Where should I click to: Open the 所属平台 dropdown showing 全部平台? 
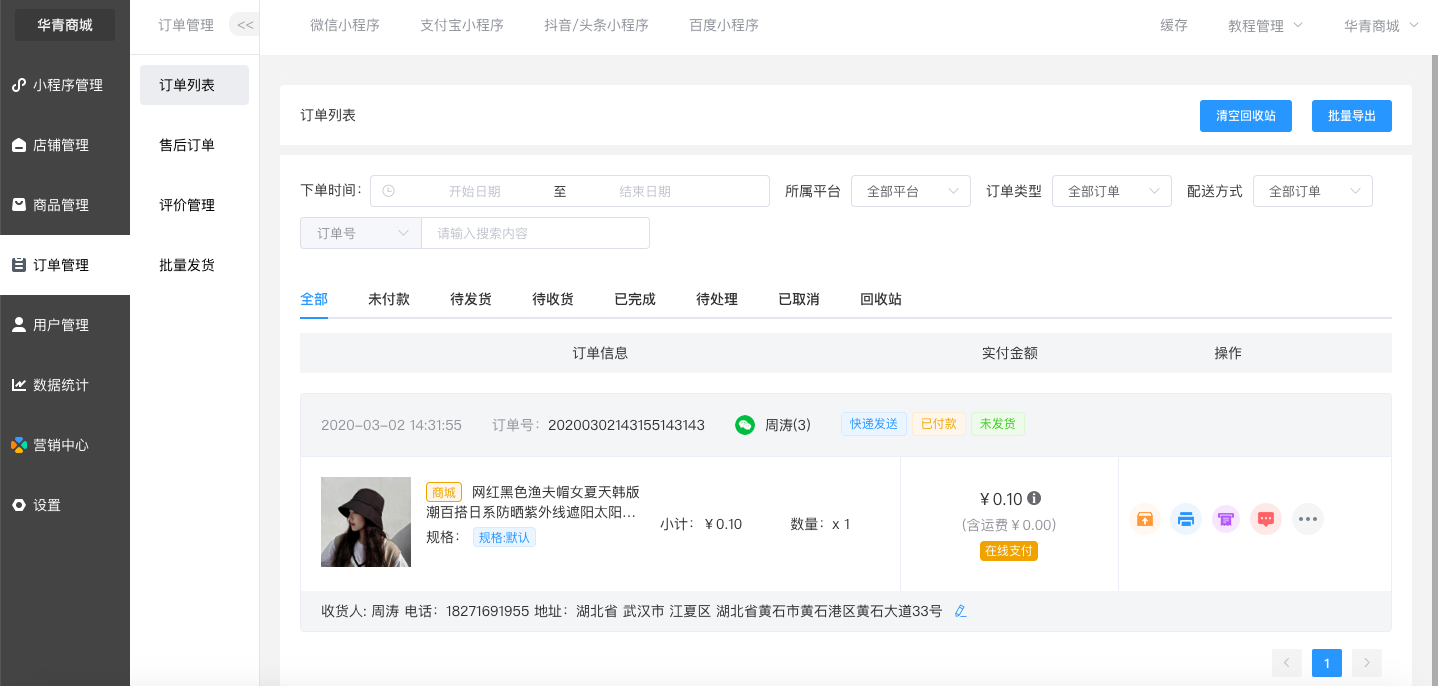[x=911, y=191]
